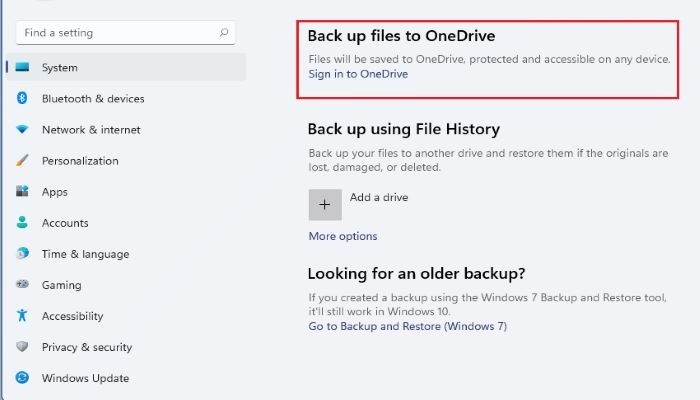
Task: Click the Network Wi-Fi icon
Action: tap(22, 130)
